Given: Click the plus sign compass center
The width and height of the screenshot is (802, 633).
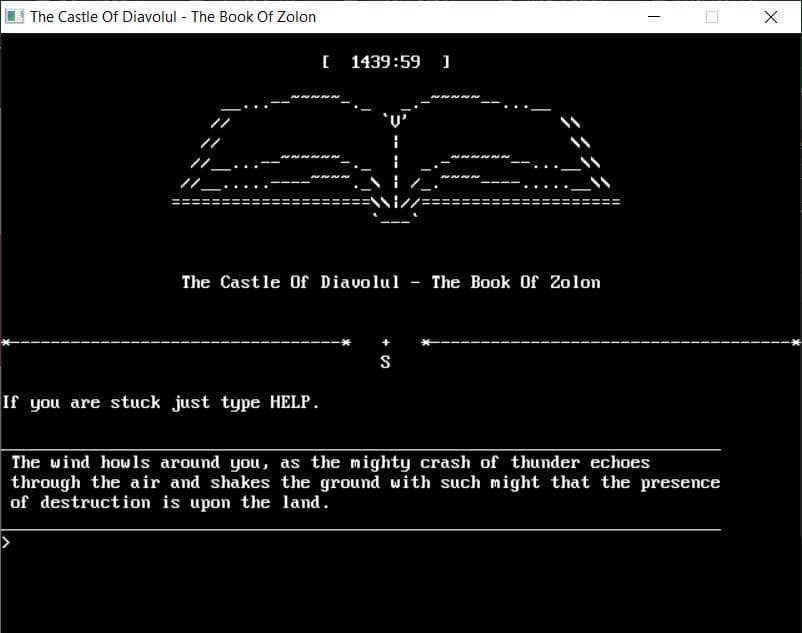Looking at the screenshot, I should coord(386,342).
